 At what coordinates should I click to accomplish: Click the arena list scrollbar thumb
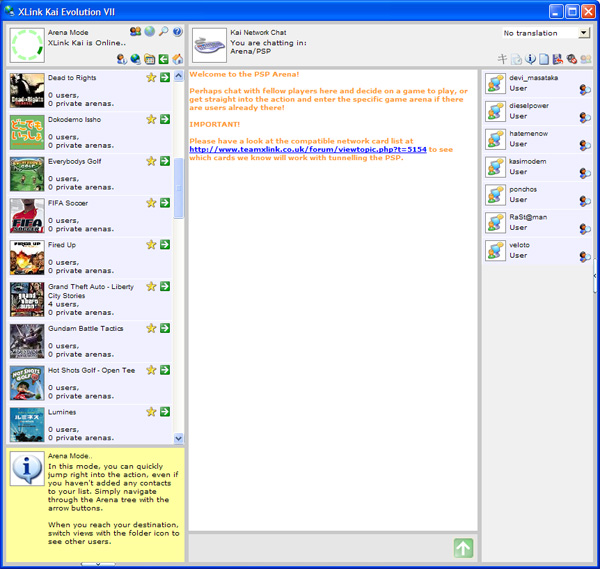tap(178, 188)
